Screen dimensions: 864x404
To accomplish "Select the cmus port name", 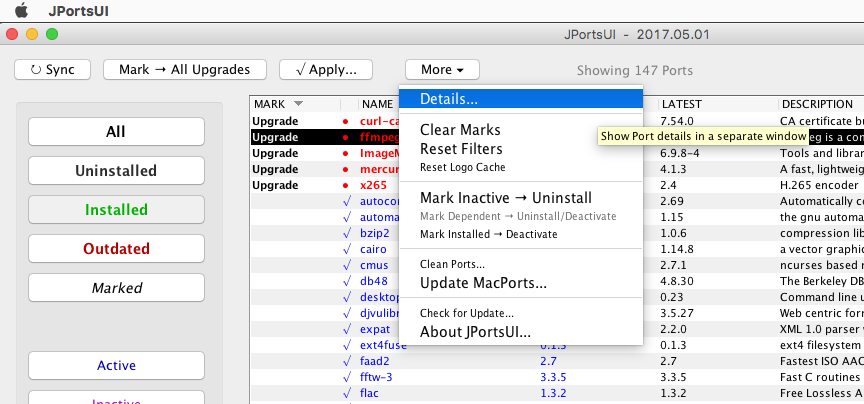I will [x=374, y=265].
